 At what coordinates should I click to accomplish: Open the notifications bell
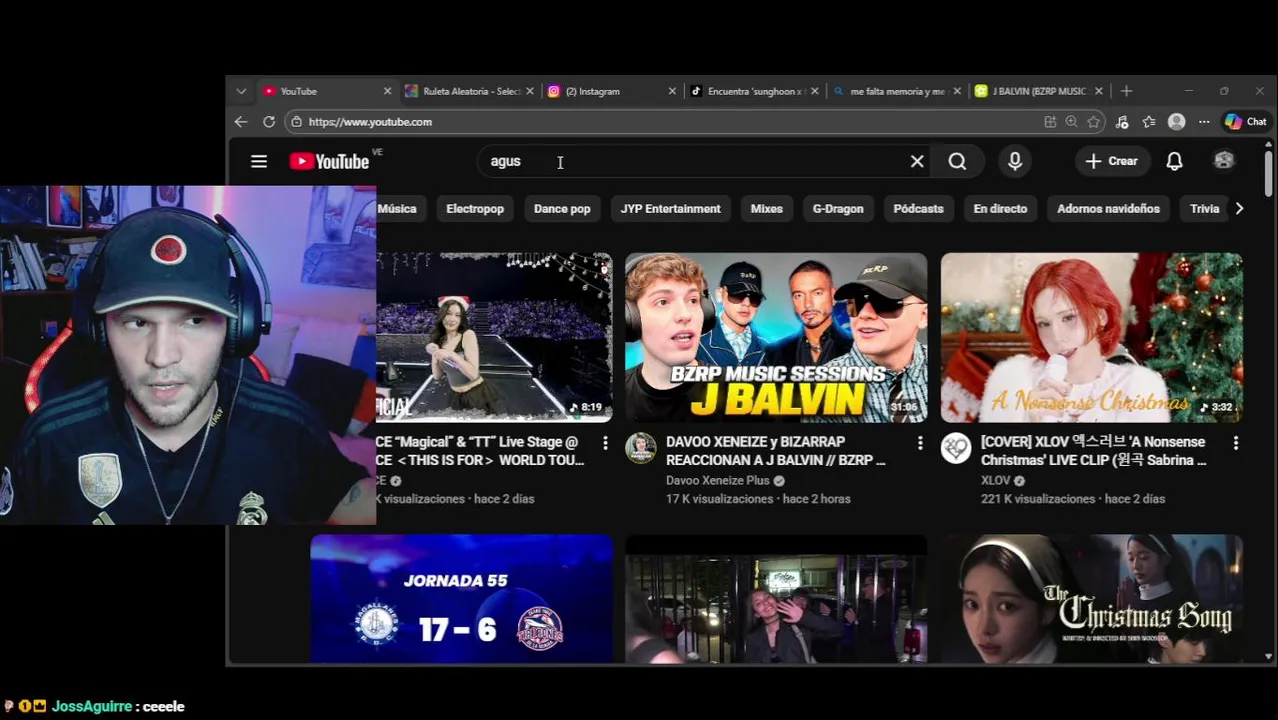point(1174,161)
